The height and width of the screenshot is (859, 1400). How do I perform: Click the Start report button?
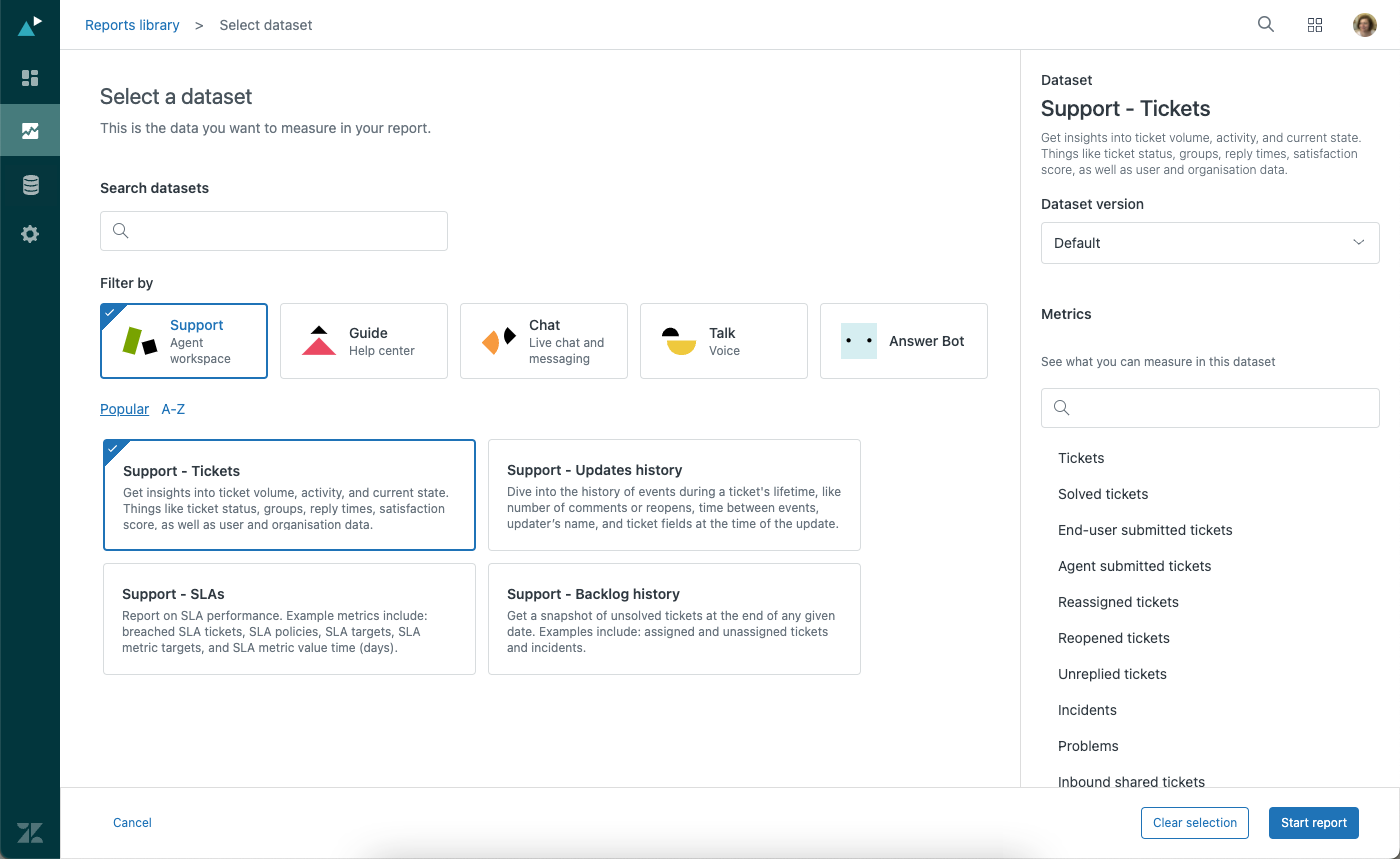coord(1313,822)
